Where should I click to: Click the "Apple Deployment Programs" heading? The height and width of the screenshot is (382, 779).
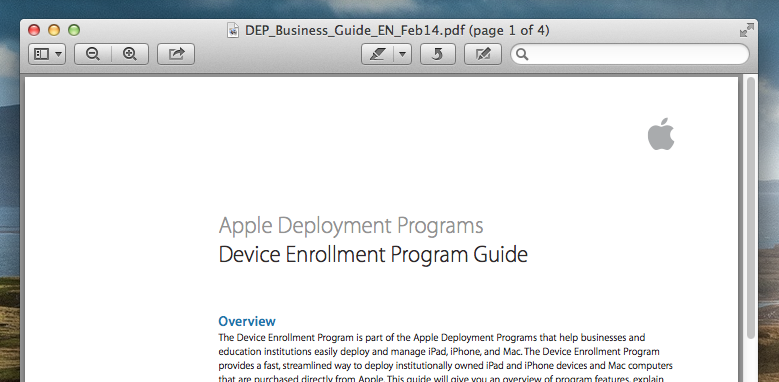pos(351,226)
